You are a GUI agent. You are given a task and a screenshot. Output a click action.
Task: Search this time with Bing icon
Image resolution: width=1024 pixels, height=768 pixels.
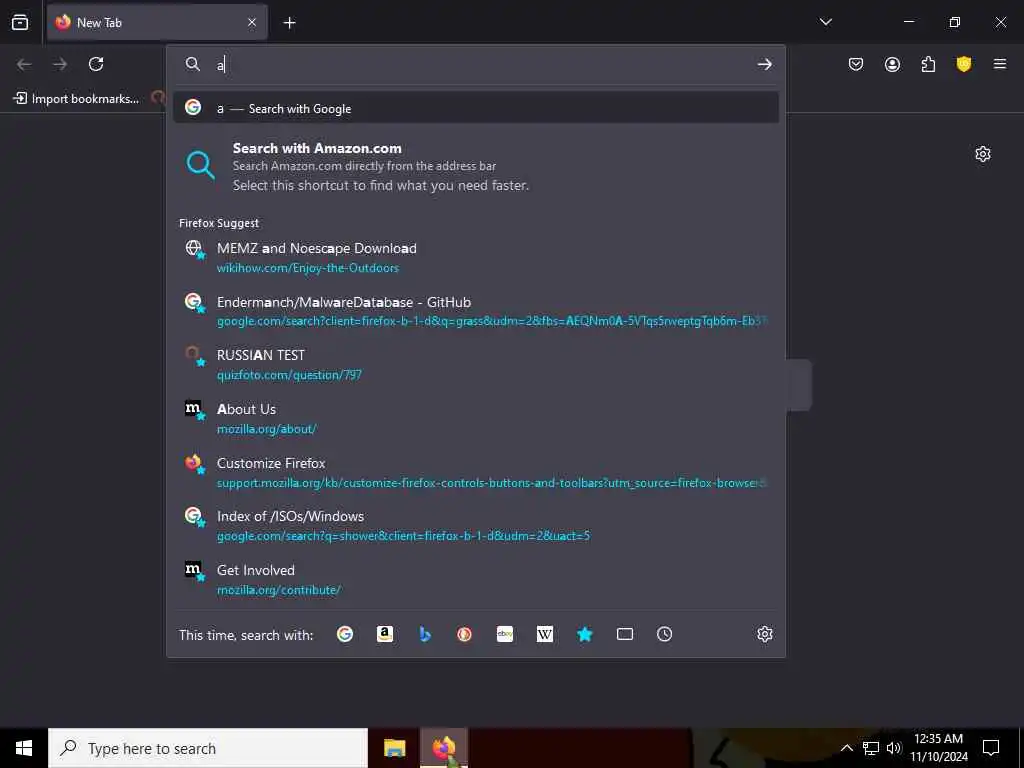tap(424, 634)
